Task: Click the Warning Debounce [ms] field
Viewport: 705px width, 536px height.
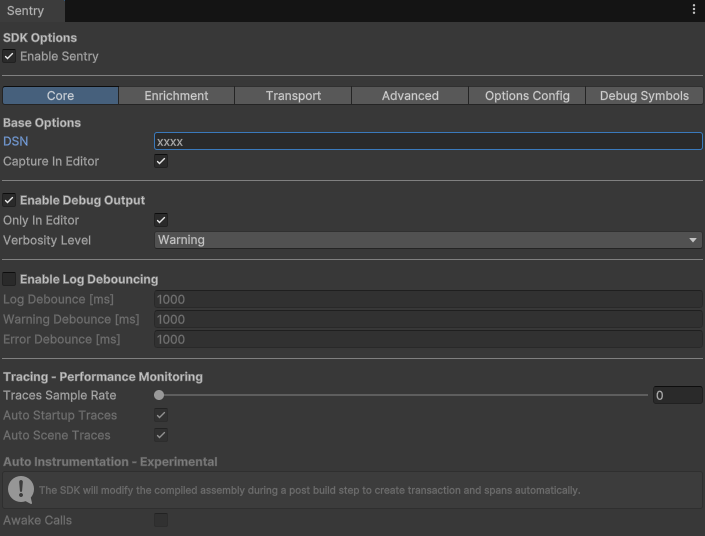Action: (x=428, y=319)
